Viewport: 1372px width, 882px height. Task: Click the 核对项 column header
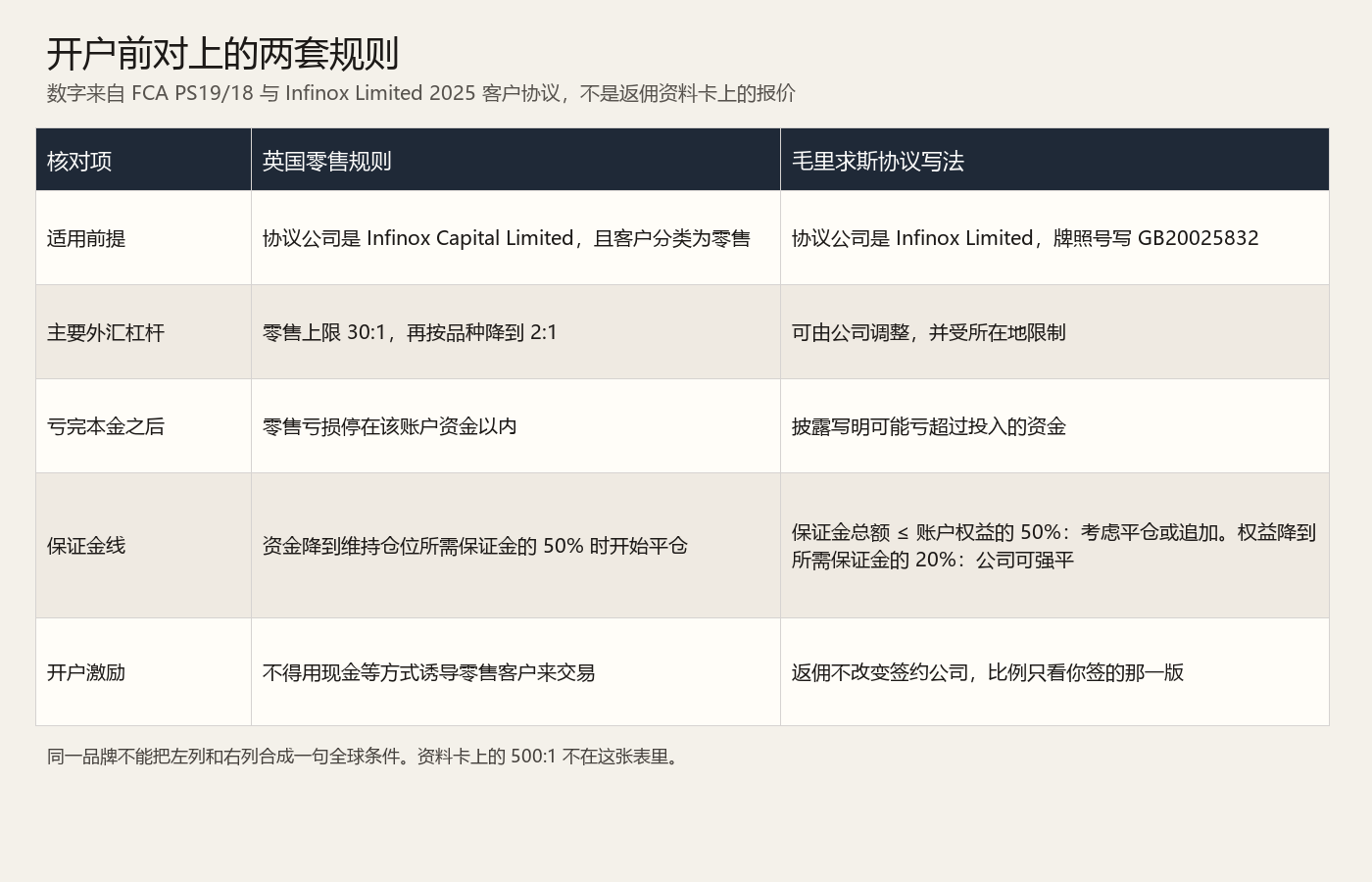click(144, 160)
